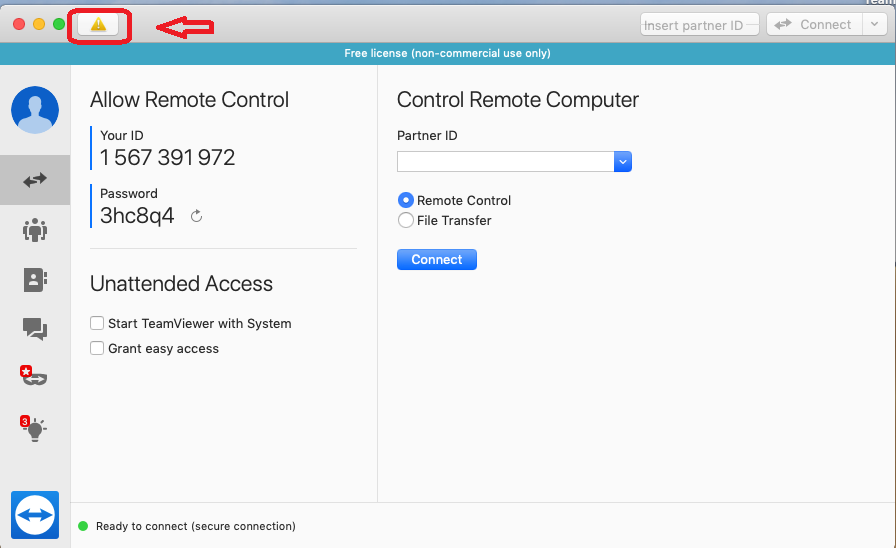
Task: Click the Insert partner ID toolbar field
Action: tap(699, 25)
